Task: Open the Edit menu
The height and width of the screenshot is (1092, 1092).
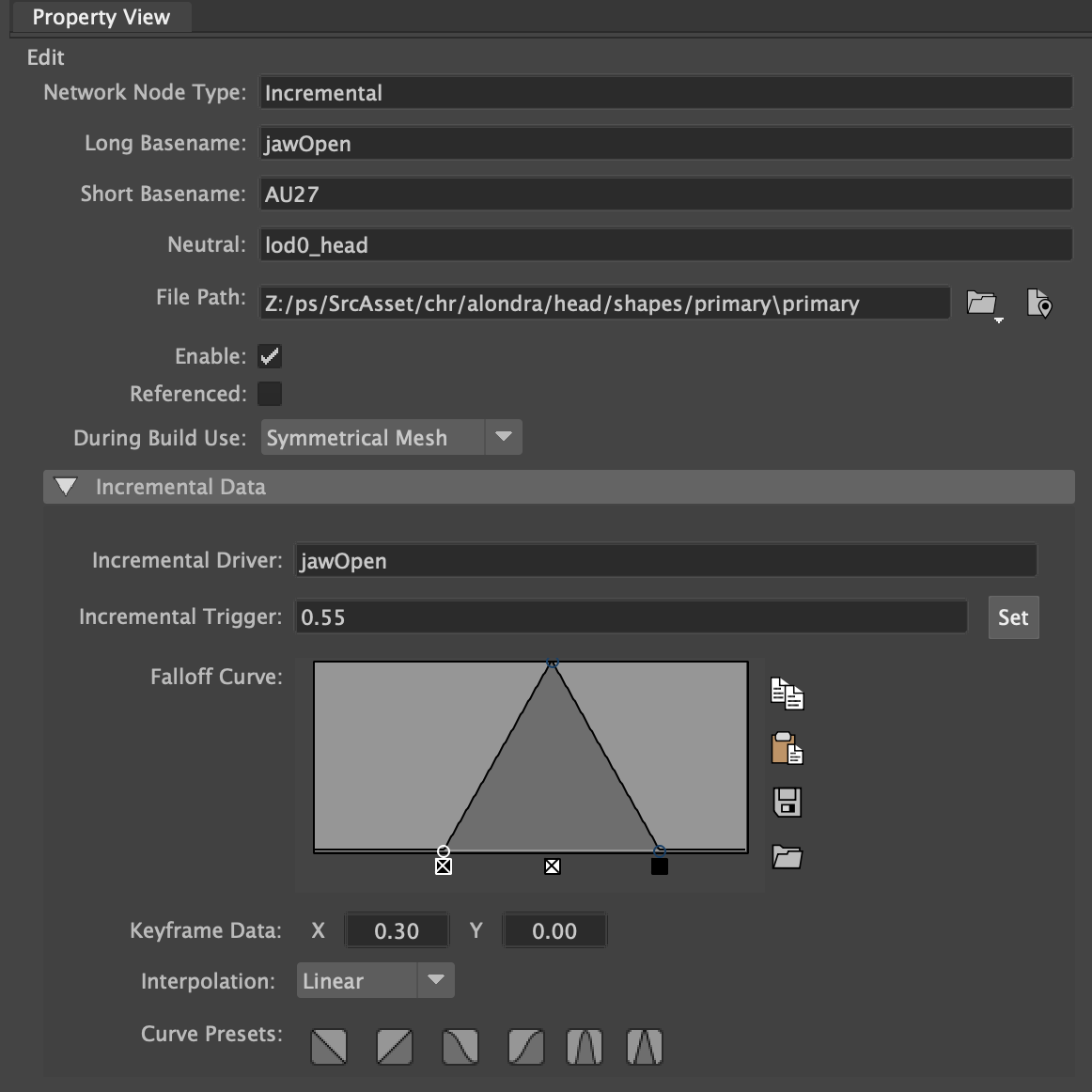Action: (x=45, y=57)
